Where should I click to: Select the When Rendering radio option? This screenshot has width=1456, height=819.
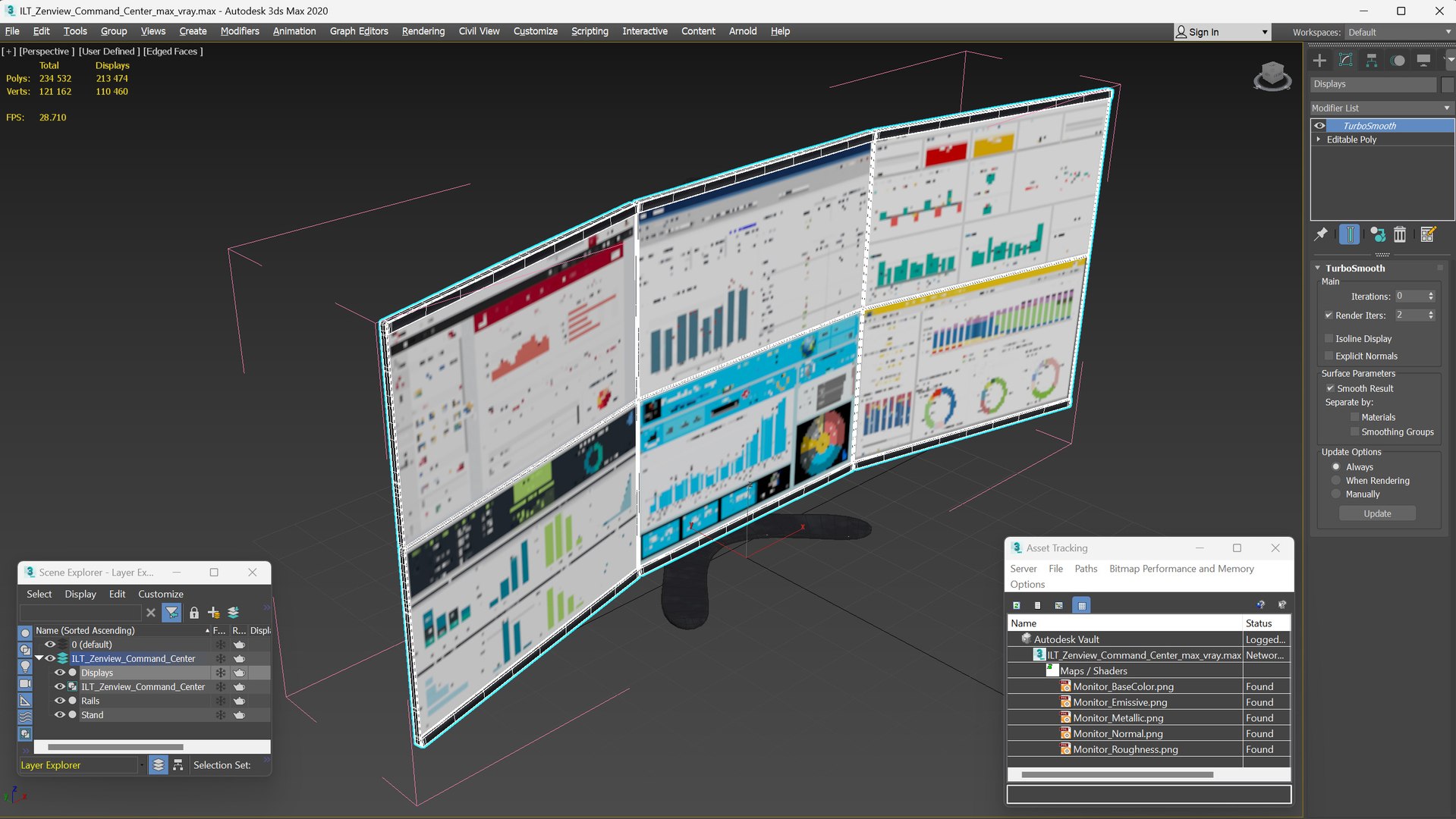point(1336,481)
